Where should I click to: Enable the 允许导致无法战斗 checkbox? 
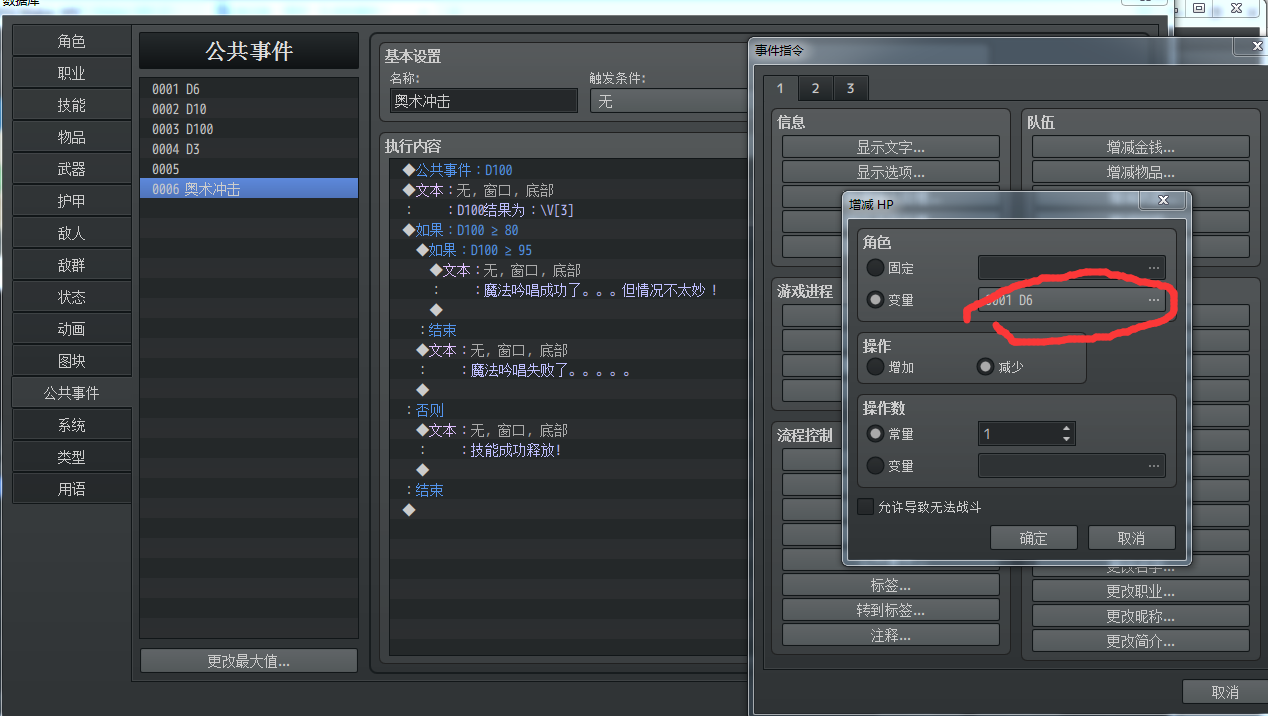866,507
